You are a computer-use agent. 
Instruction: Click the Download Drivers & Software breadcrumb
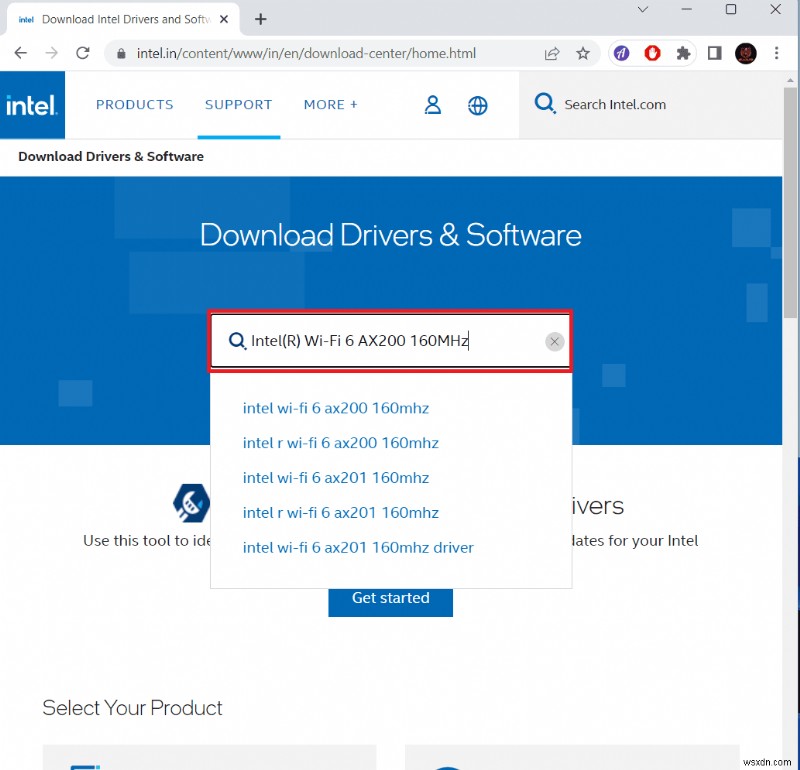coord(111,157)
